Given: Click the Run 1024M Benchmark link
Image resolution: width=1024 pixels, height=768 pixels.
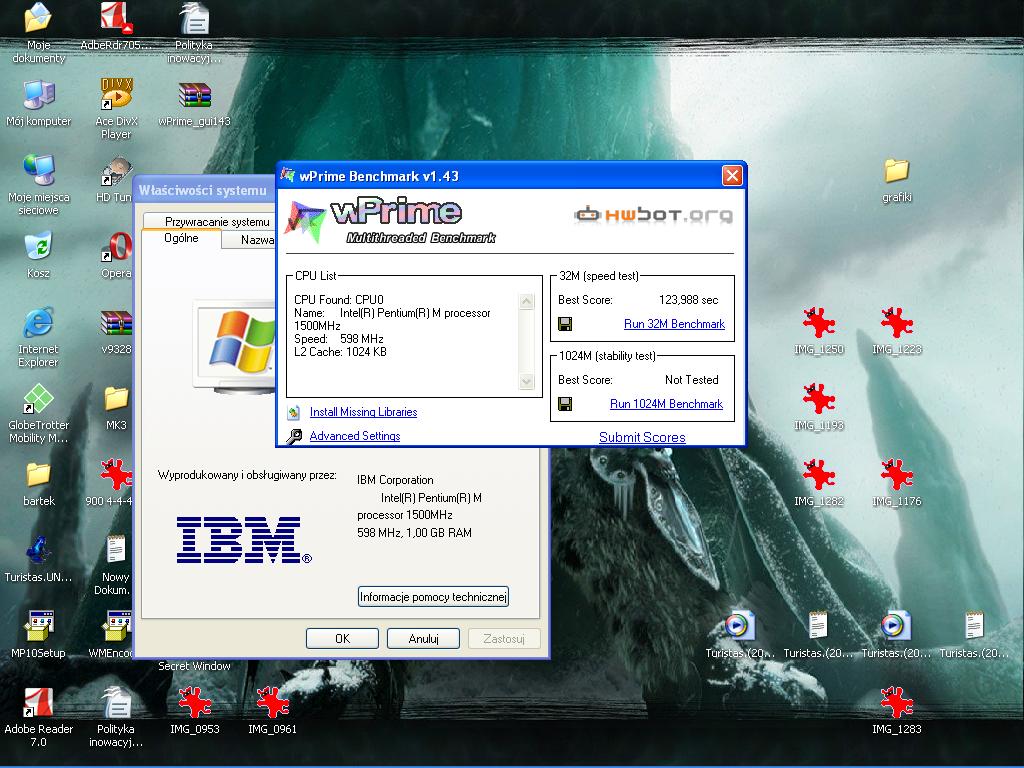Looking at the screenshot, I should [666, 404].
